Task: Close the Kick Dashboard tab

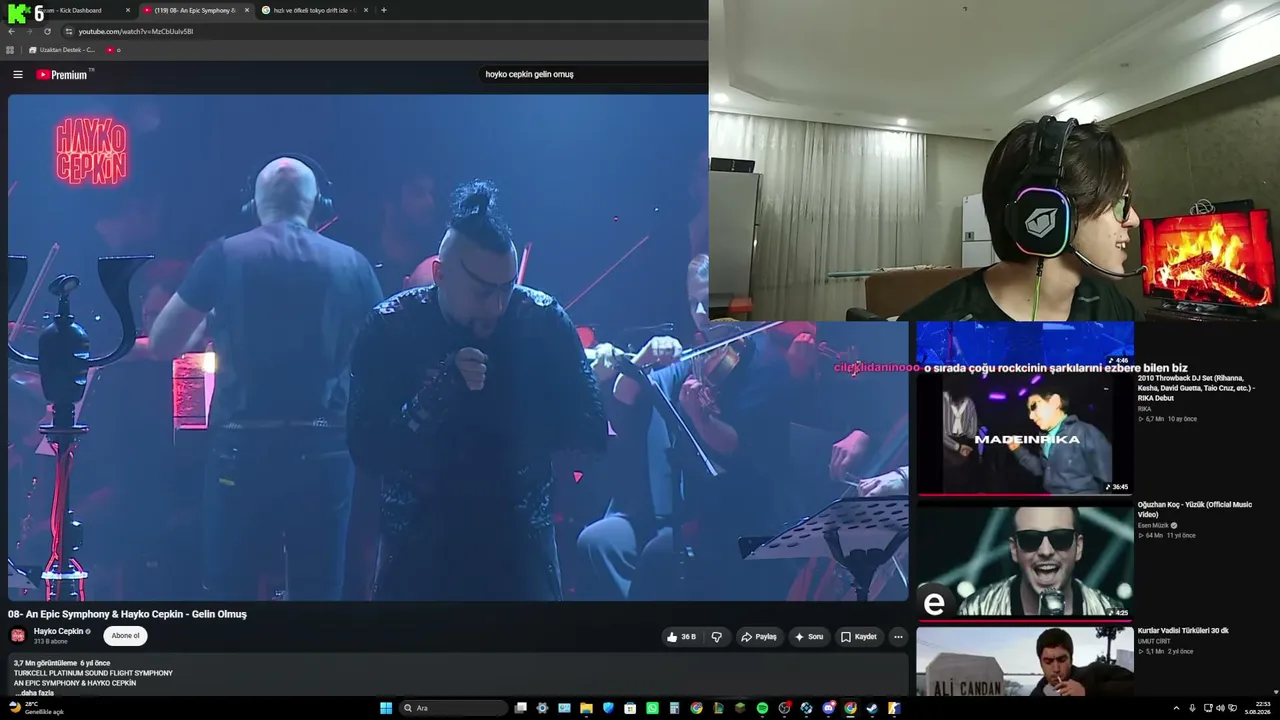Action: pos(128,10)
